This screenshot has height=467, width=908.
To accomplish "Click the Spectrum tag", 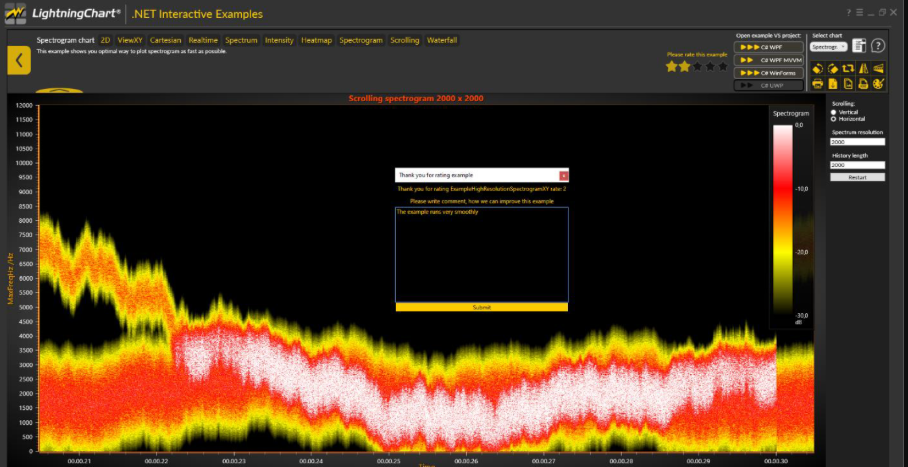I will [x=241, y=41].
